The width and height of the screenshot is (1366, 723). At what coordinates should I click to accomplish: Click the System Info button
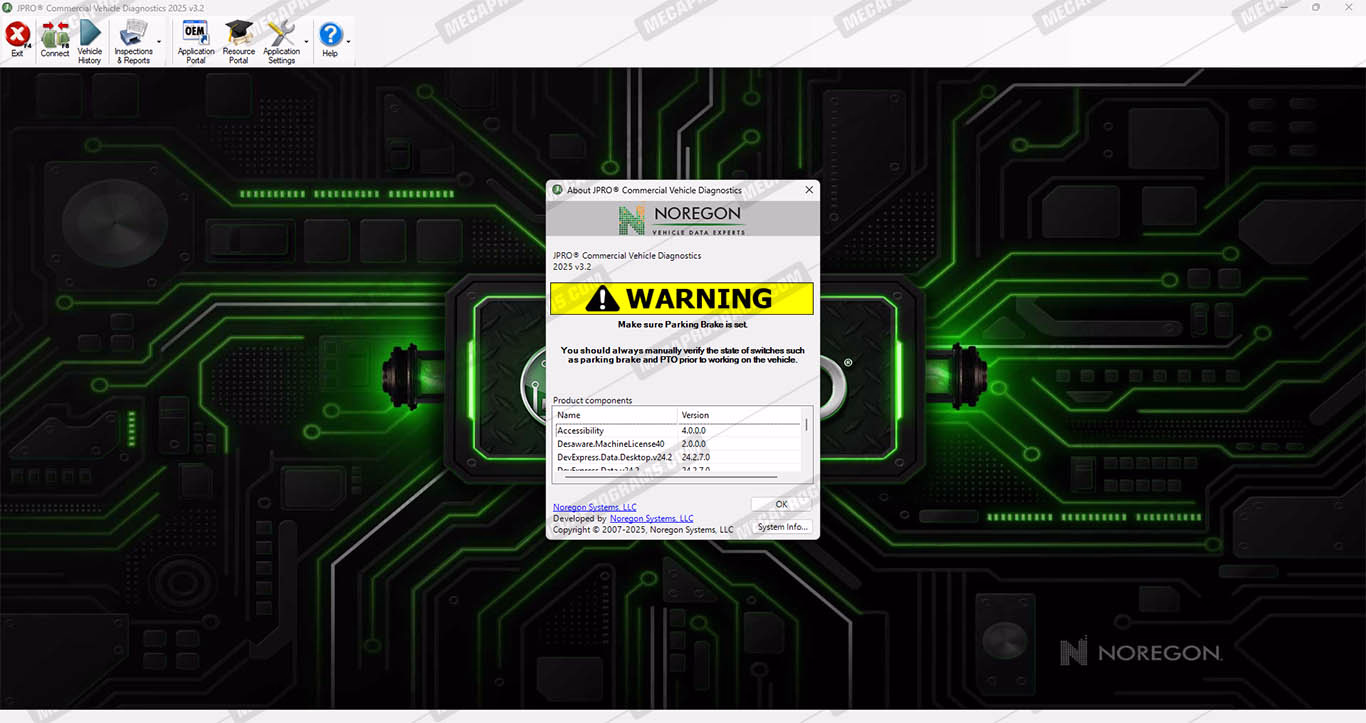(x=781, y=527)
